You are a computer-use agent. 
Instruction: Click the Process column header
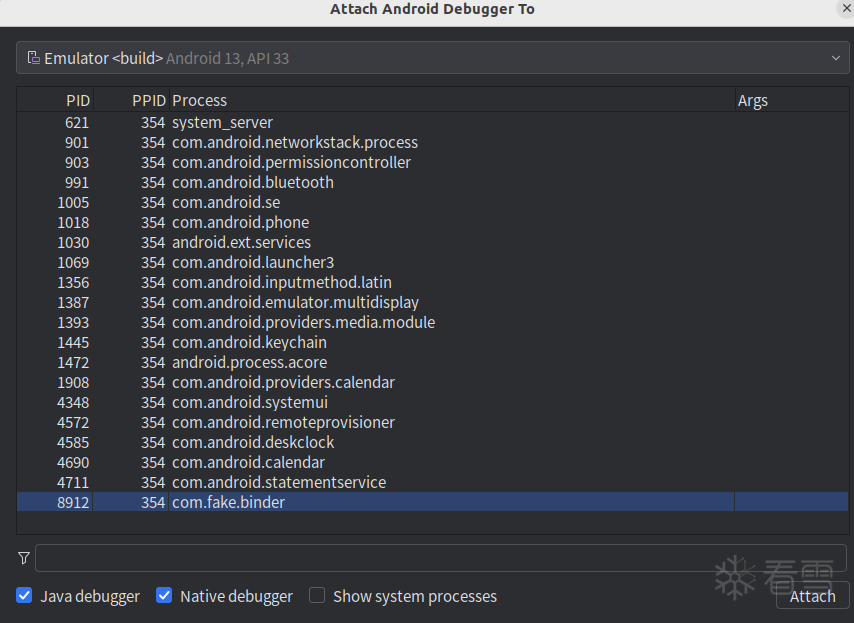point(199,100)
